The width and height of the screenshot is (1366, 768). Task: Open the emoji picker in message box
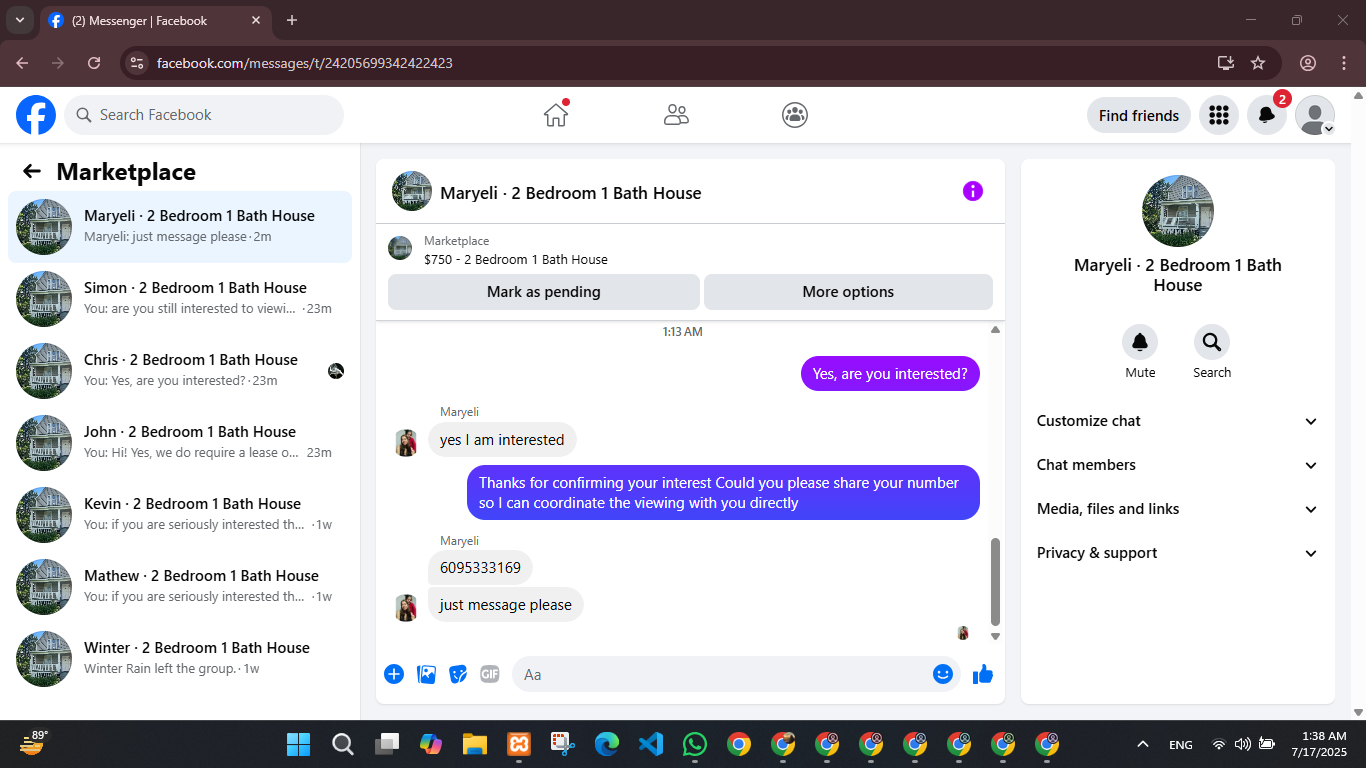(942, 674)
